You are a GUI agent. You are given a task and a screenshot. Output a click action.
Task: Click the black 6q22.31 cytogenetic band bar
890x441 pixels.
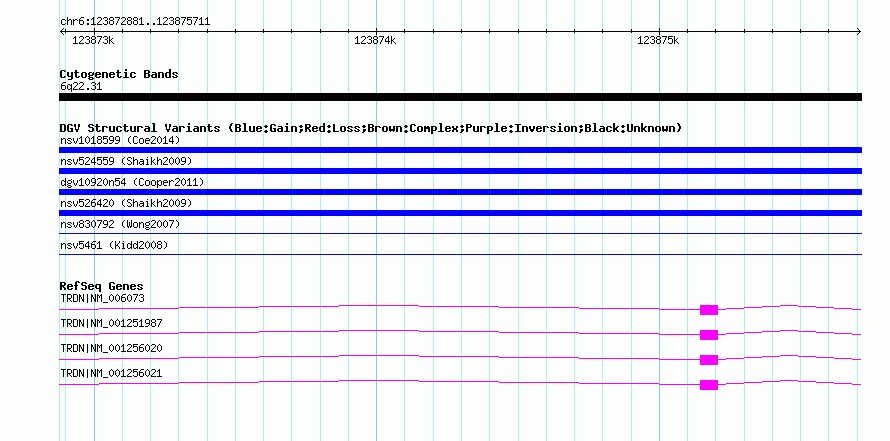point(460,97)
